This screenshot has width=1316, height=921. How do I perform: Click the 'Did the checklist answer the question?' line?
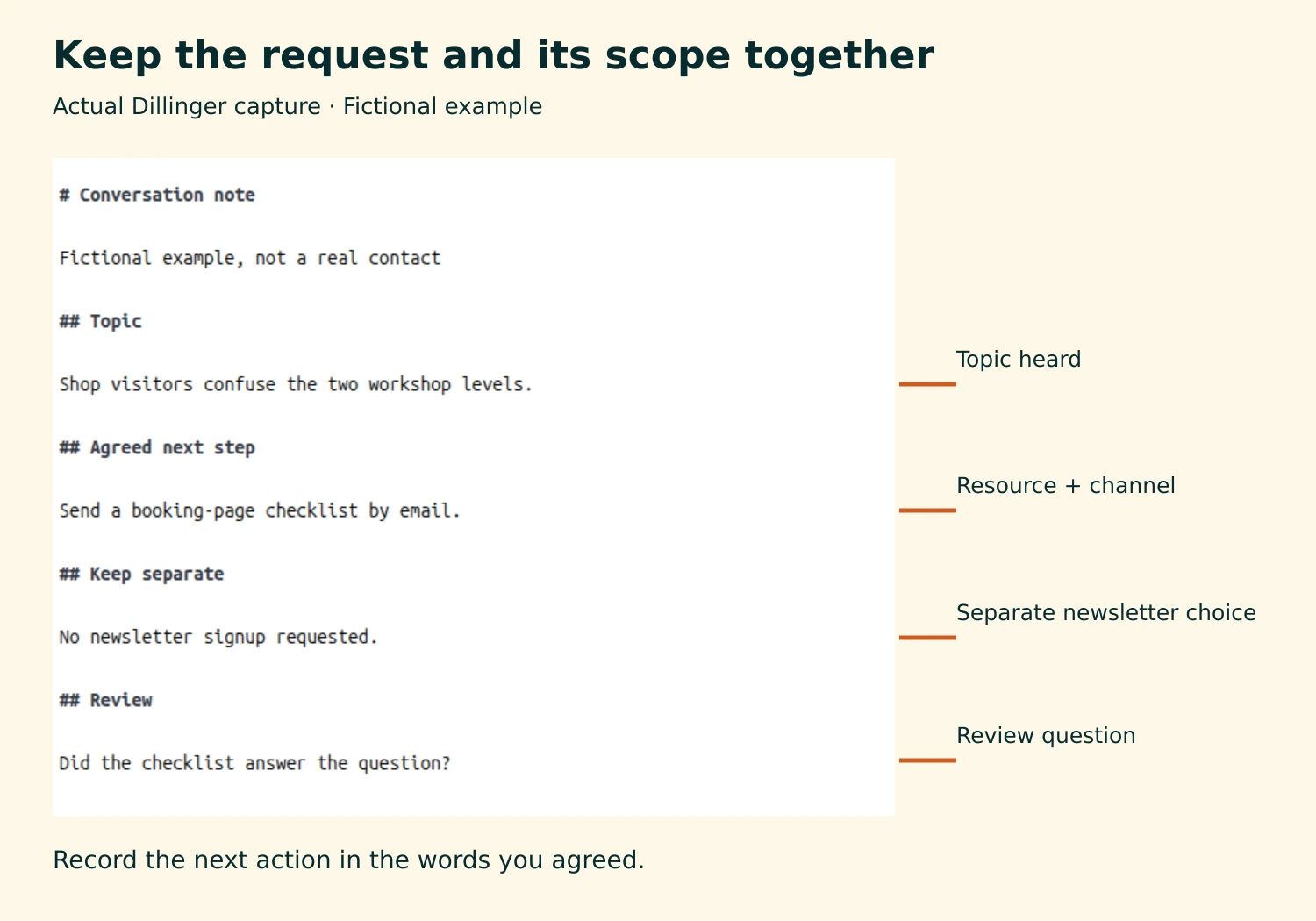[x=254, y=763]
